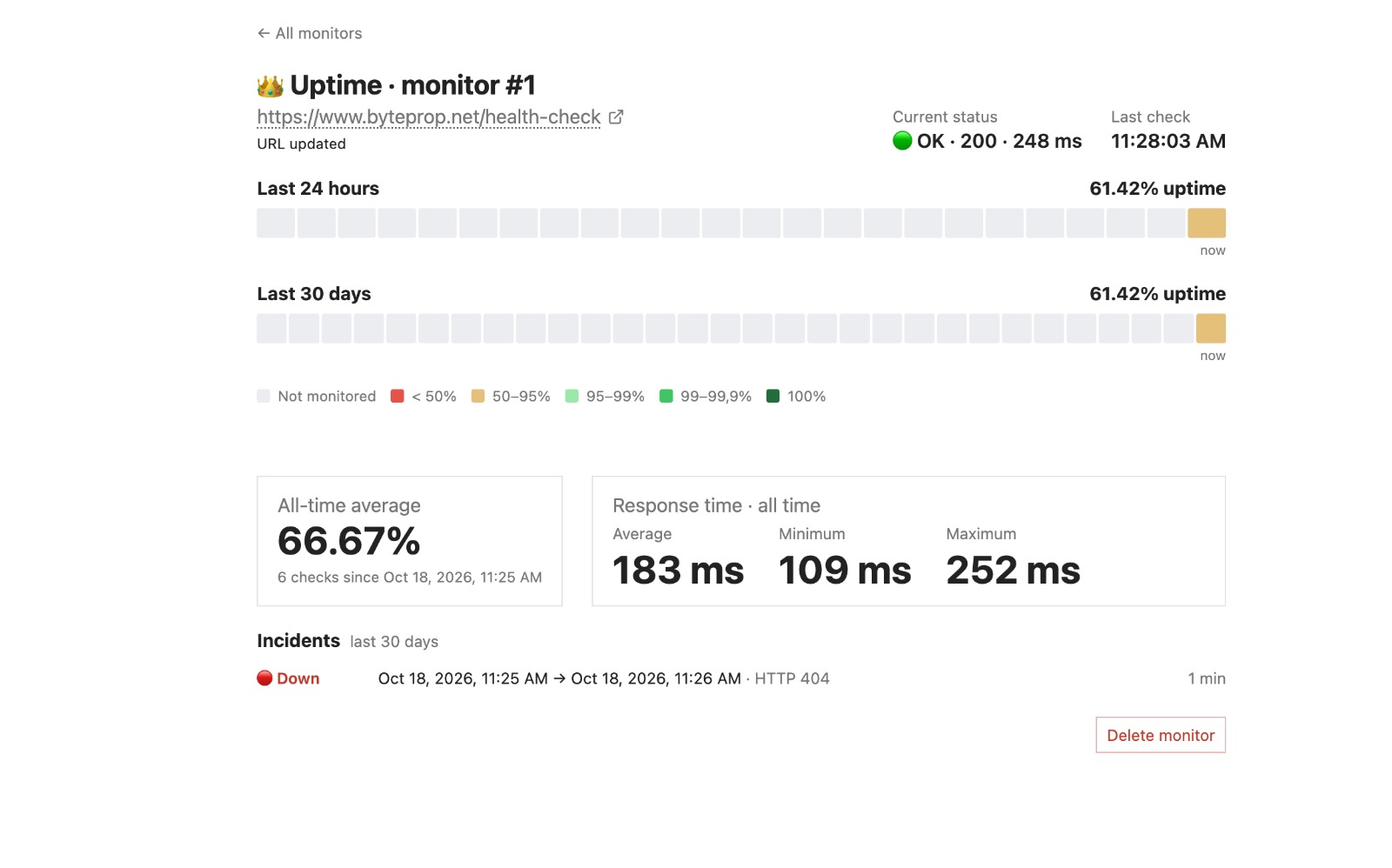Click the 'Last 30 days' heading
The height and width of the screenshot is (868, 1392).
(x=314, y=294)
